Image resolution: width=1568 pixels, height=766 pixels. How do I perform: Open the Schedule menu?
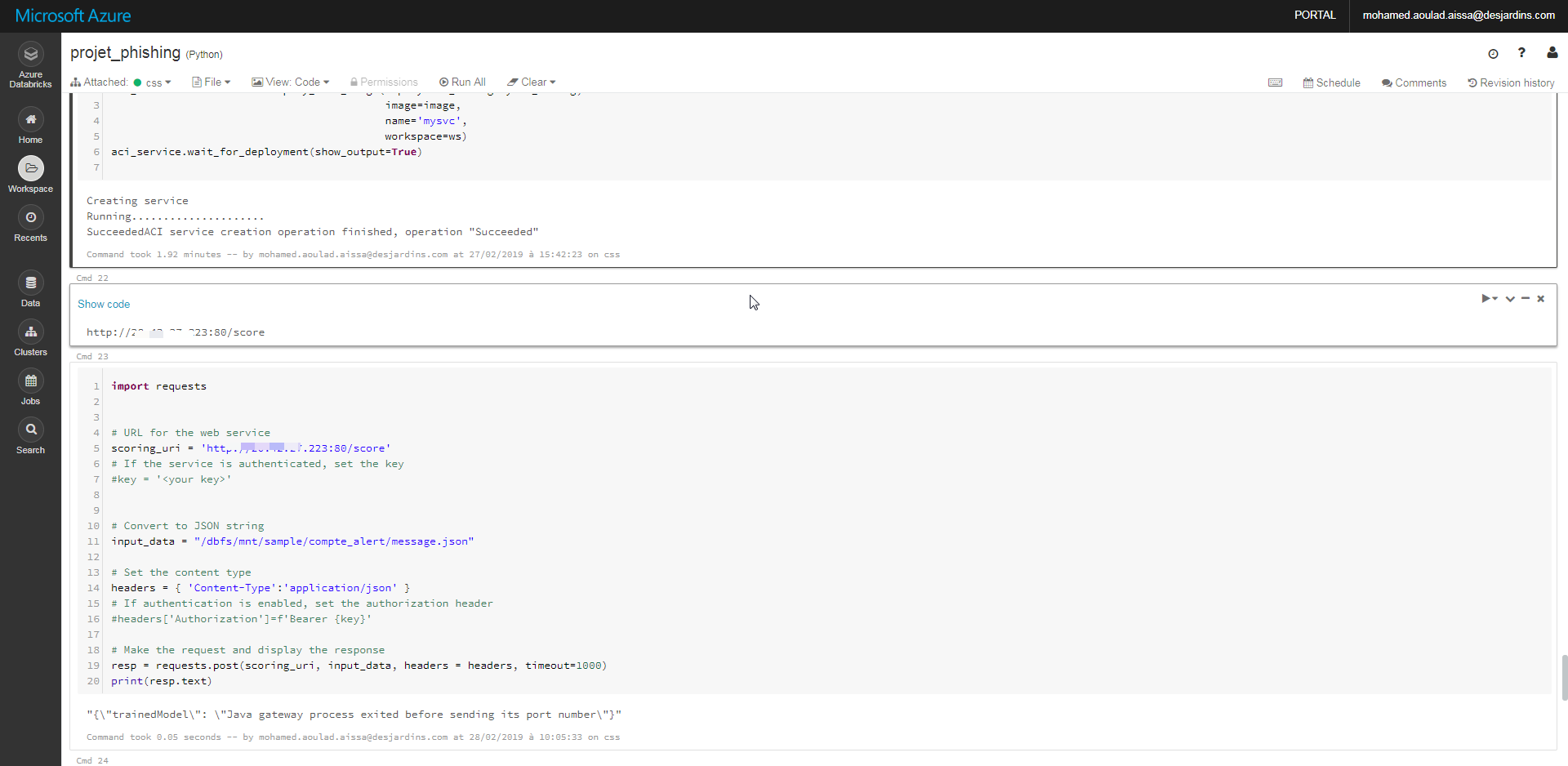tap(1332, 82)
